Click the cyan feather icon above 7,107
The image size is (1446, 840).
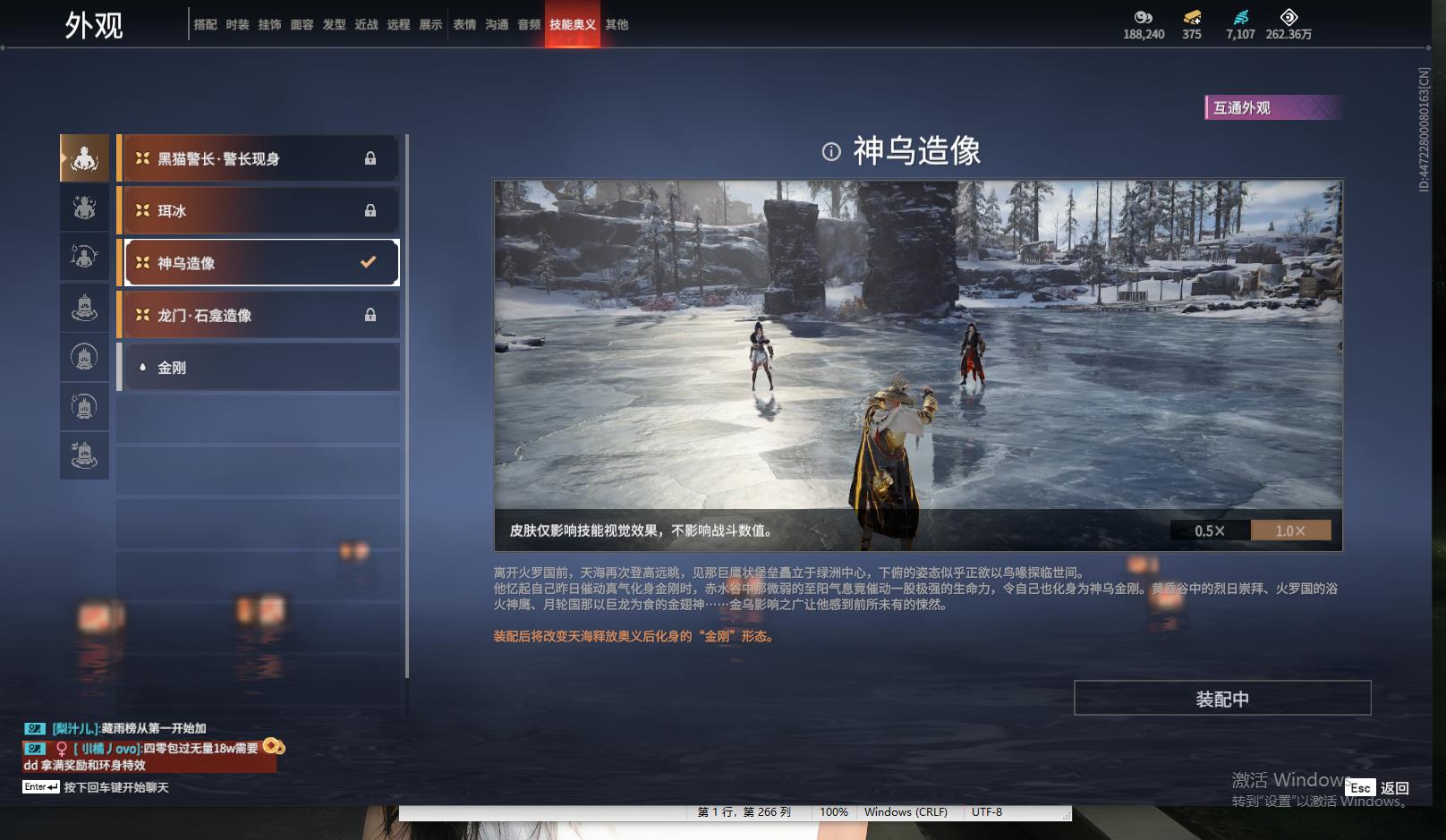[1240, 17]
